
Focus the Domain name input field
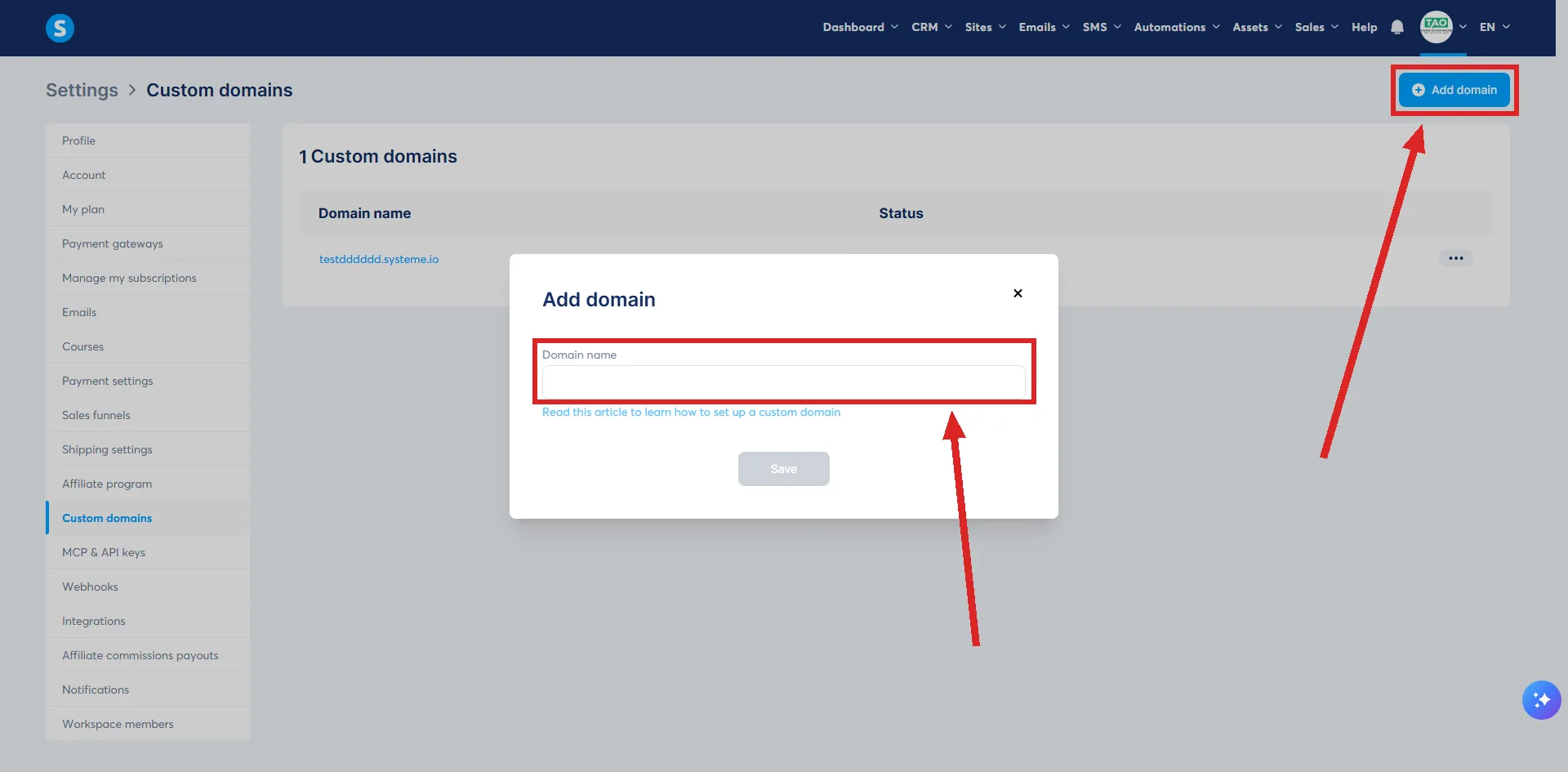(x=783, y=382)
